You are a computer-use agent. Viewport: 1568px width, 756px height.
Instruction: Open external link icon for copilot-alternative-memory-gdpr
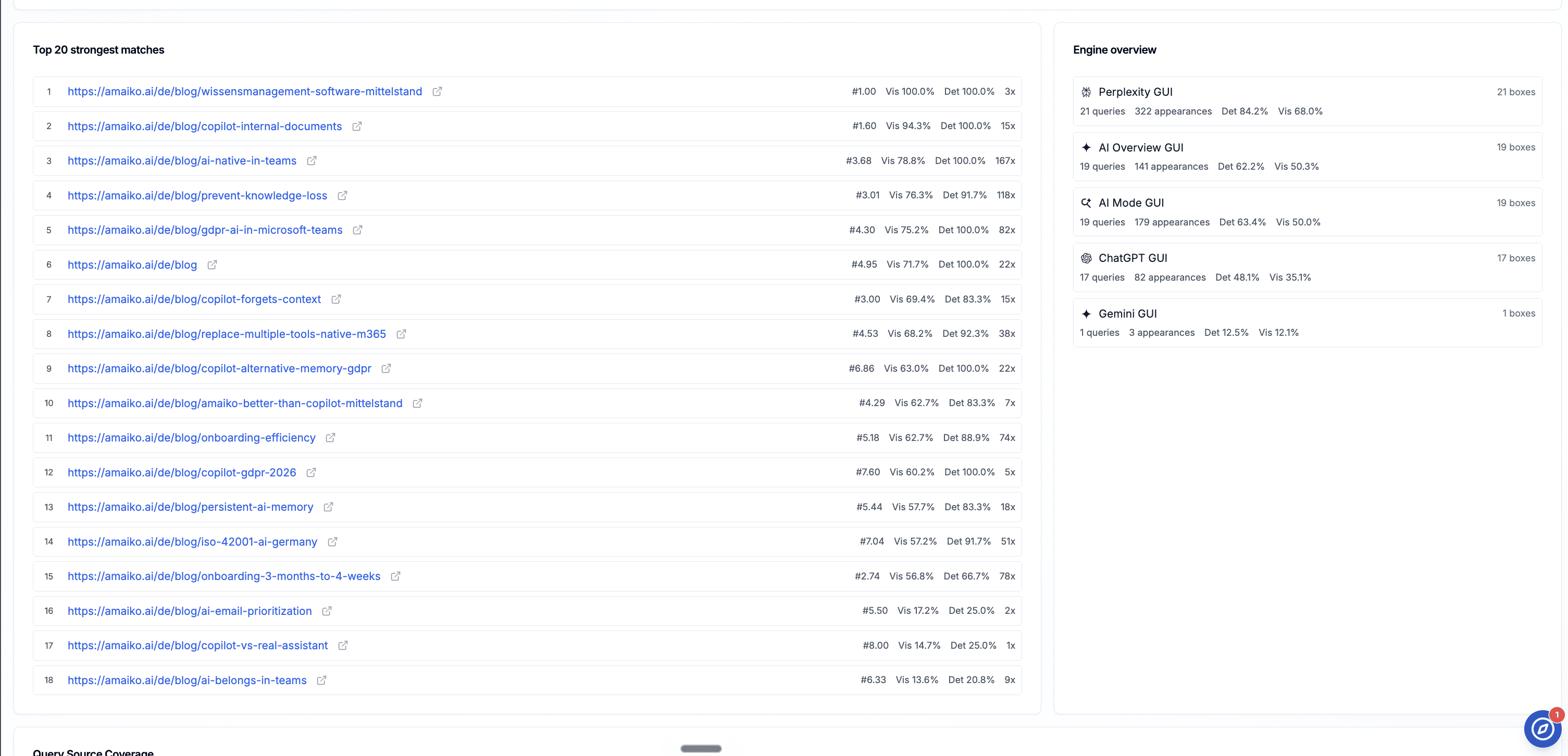pos(386,369)
